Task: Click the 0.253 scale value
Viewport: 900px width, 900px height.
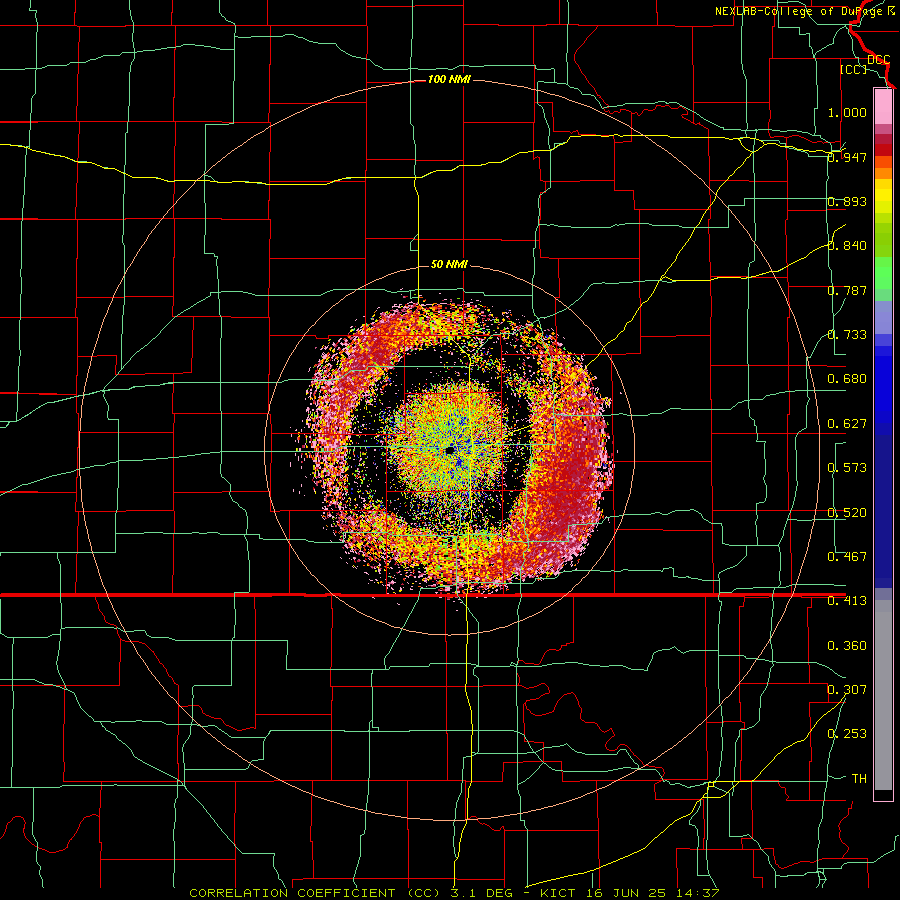Action: click(x=847, y=734)
